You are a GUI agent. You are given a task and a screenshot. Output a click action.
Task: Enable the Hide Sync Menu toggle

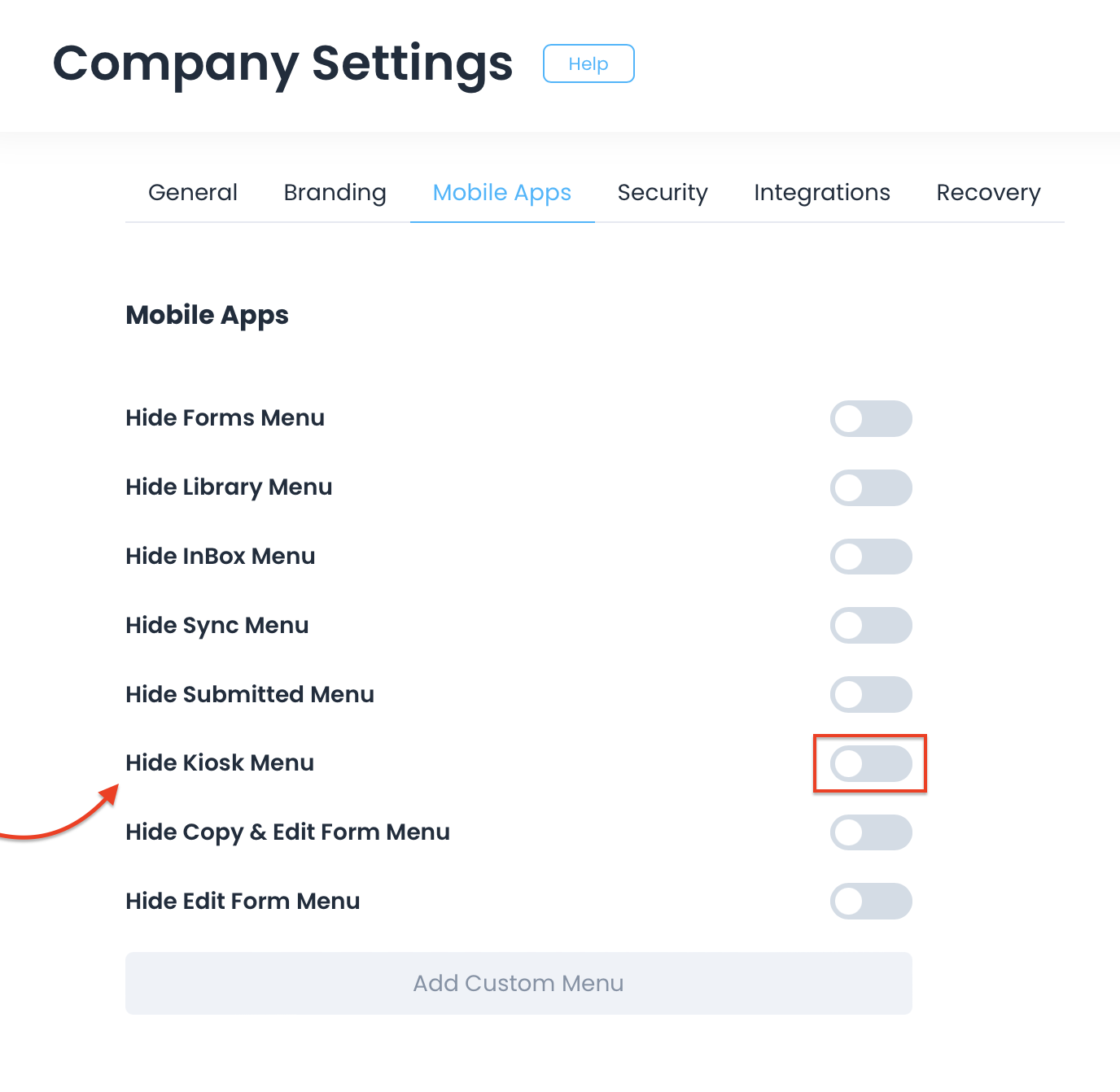click(870, 626)
